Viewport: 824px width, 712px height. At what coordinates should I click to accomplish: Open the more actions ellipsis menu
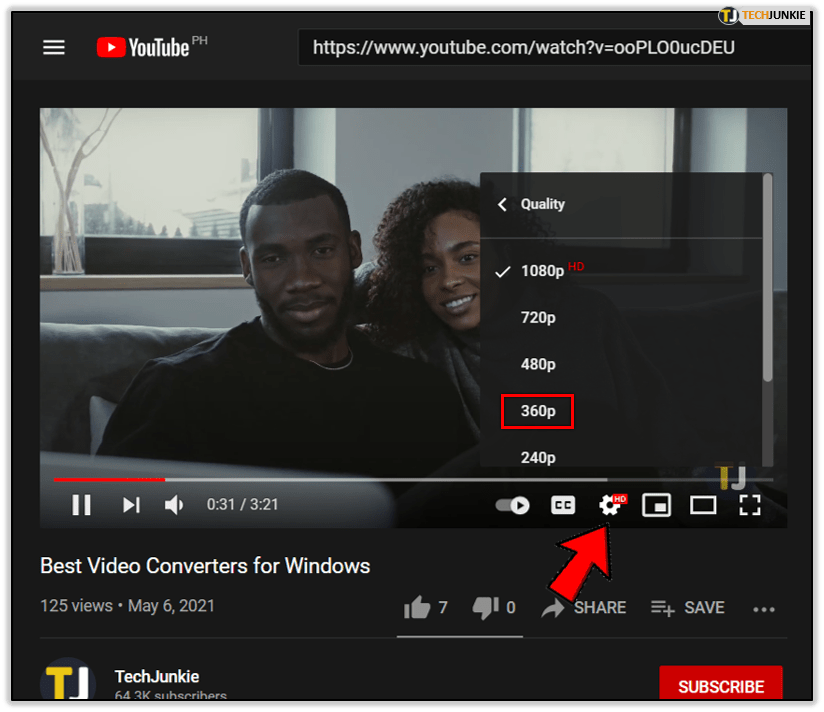tap(764, 609)
